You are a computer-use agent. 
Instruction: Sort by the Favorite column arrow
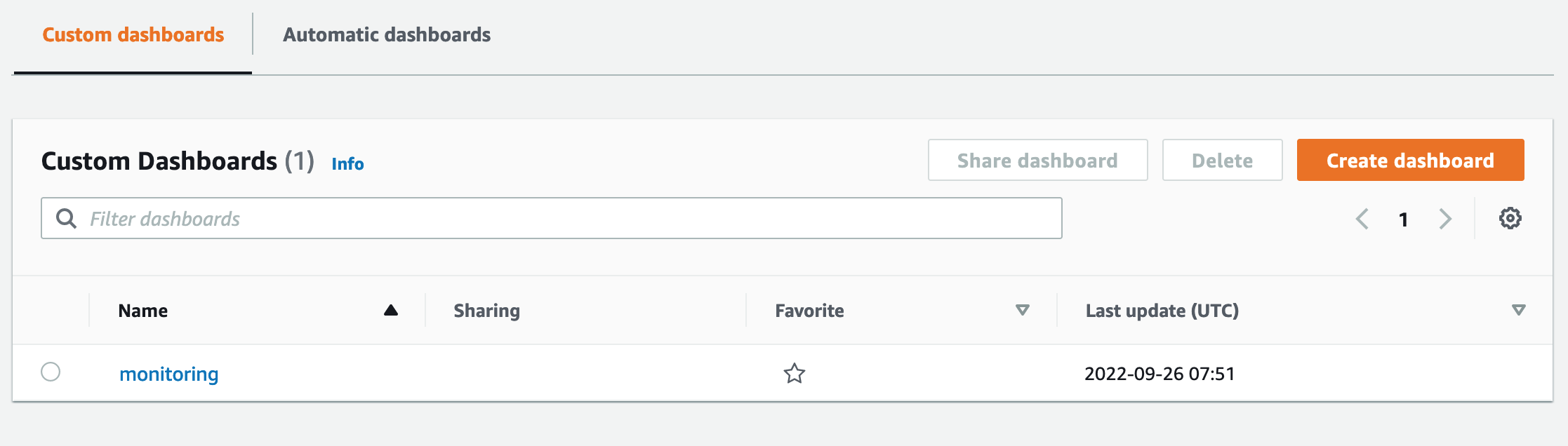point(1023,310)
